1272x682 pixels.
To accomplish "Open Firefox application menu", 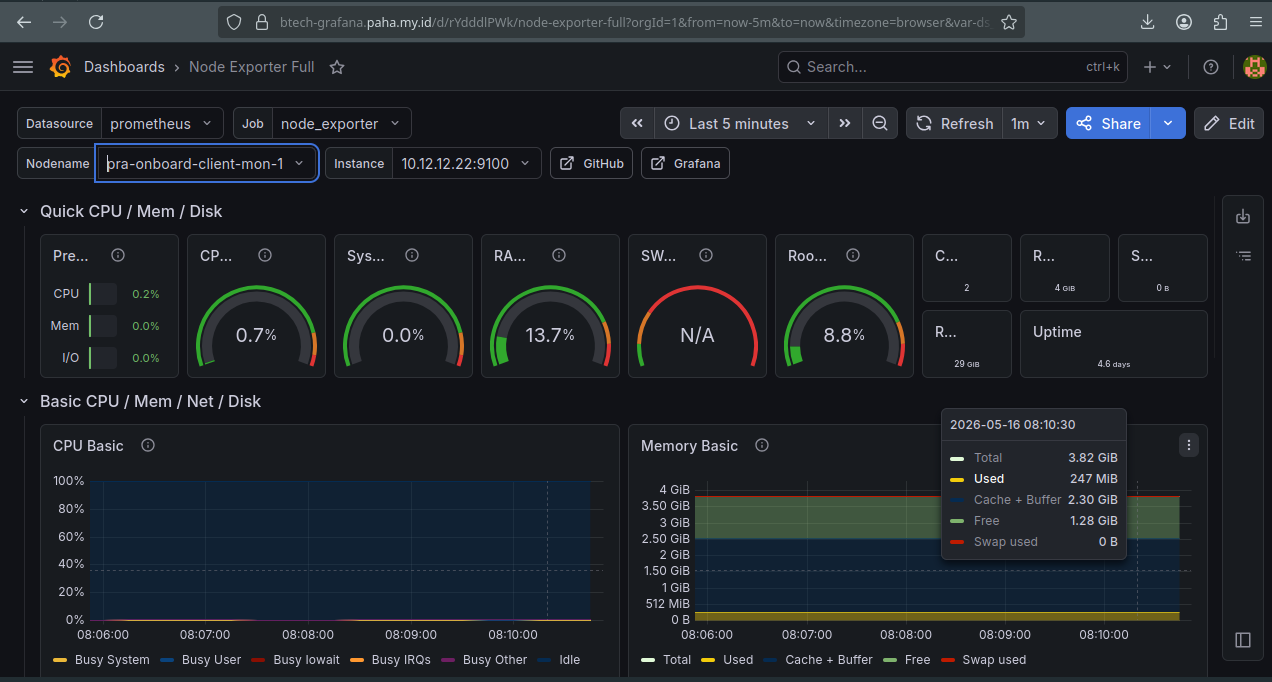I will (x=1255, y=22).
